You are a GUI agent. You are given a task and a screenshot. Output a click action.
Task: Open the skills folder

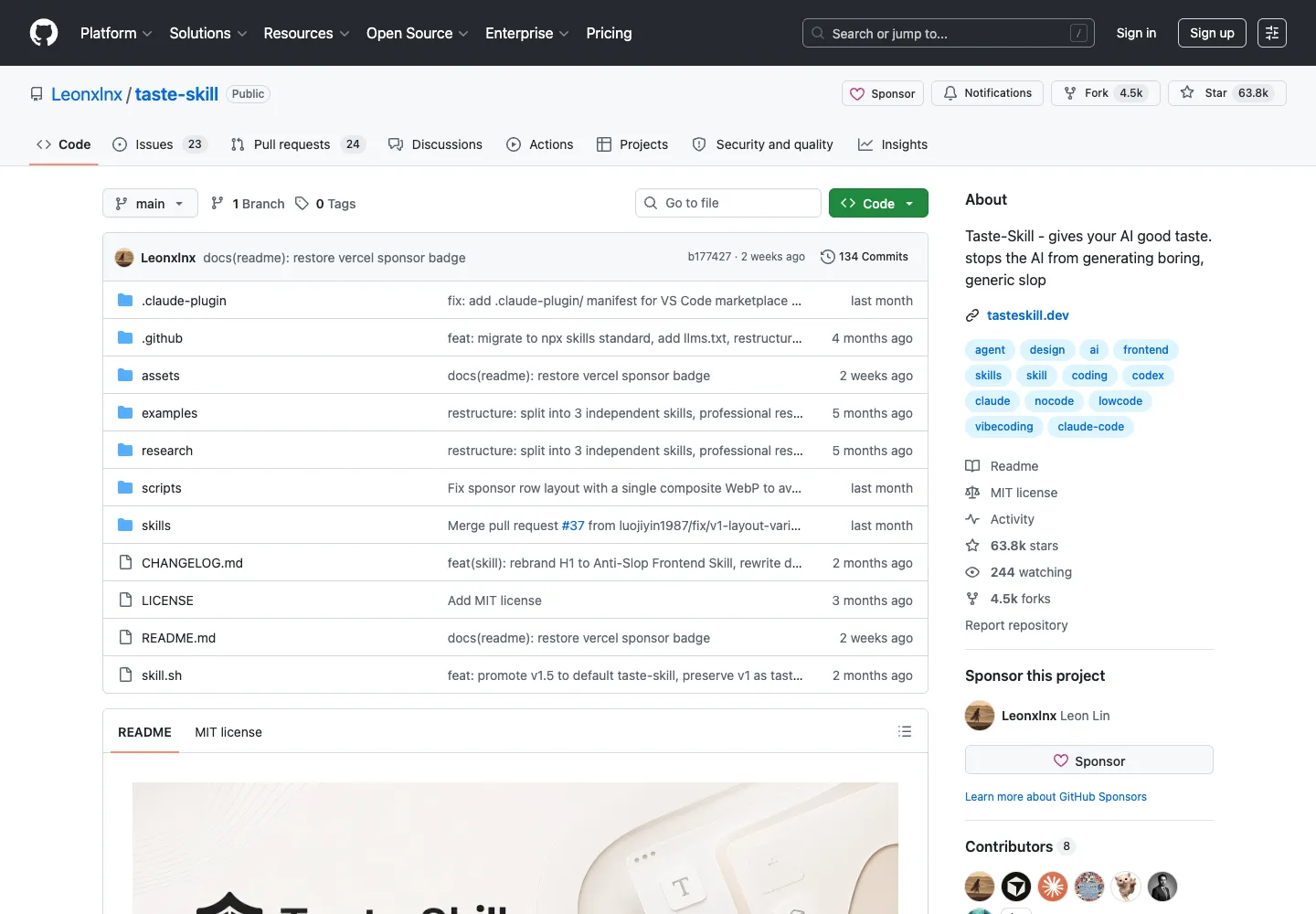point(156,526)
